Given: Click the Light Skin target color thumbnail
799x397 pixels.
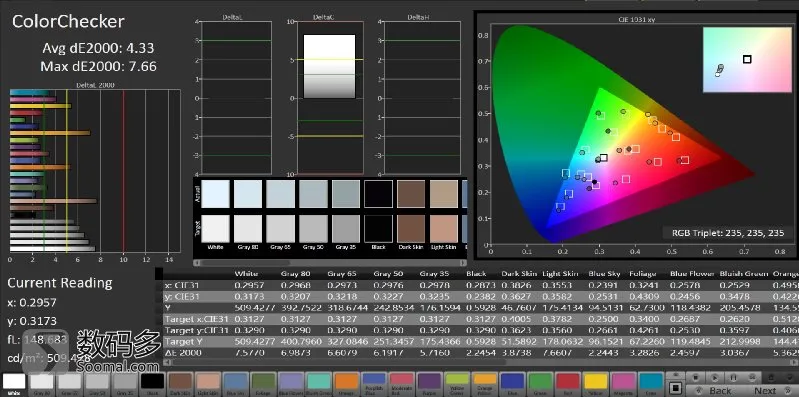Looking at the screenshot, I should pyautogui.click(x=443, y=228).
